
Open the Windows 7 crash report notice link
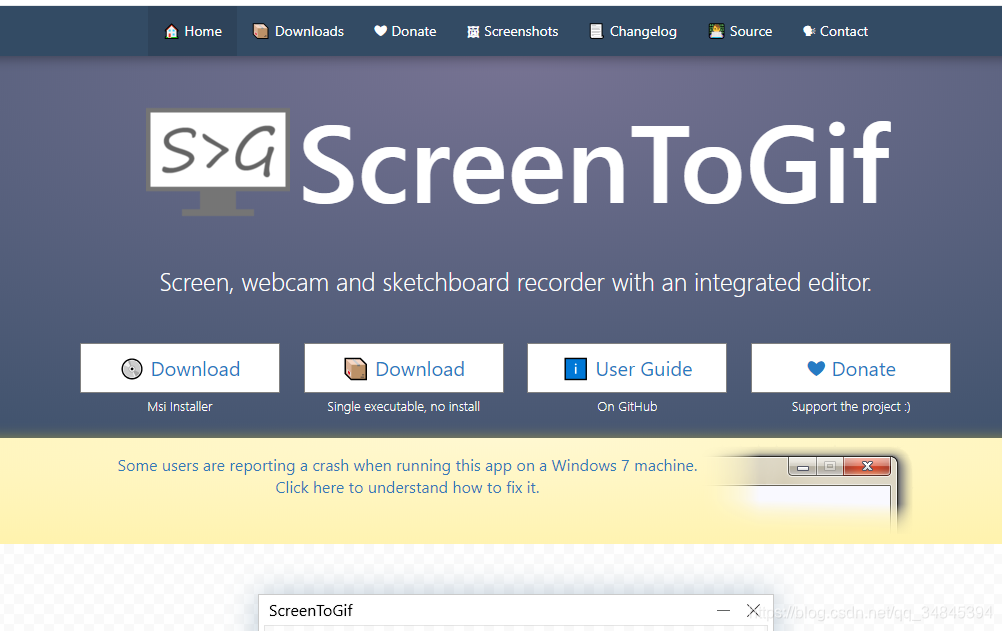[x=407, y=465]
